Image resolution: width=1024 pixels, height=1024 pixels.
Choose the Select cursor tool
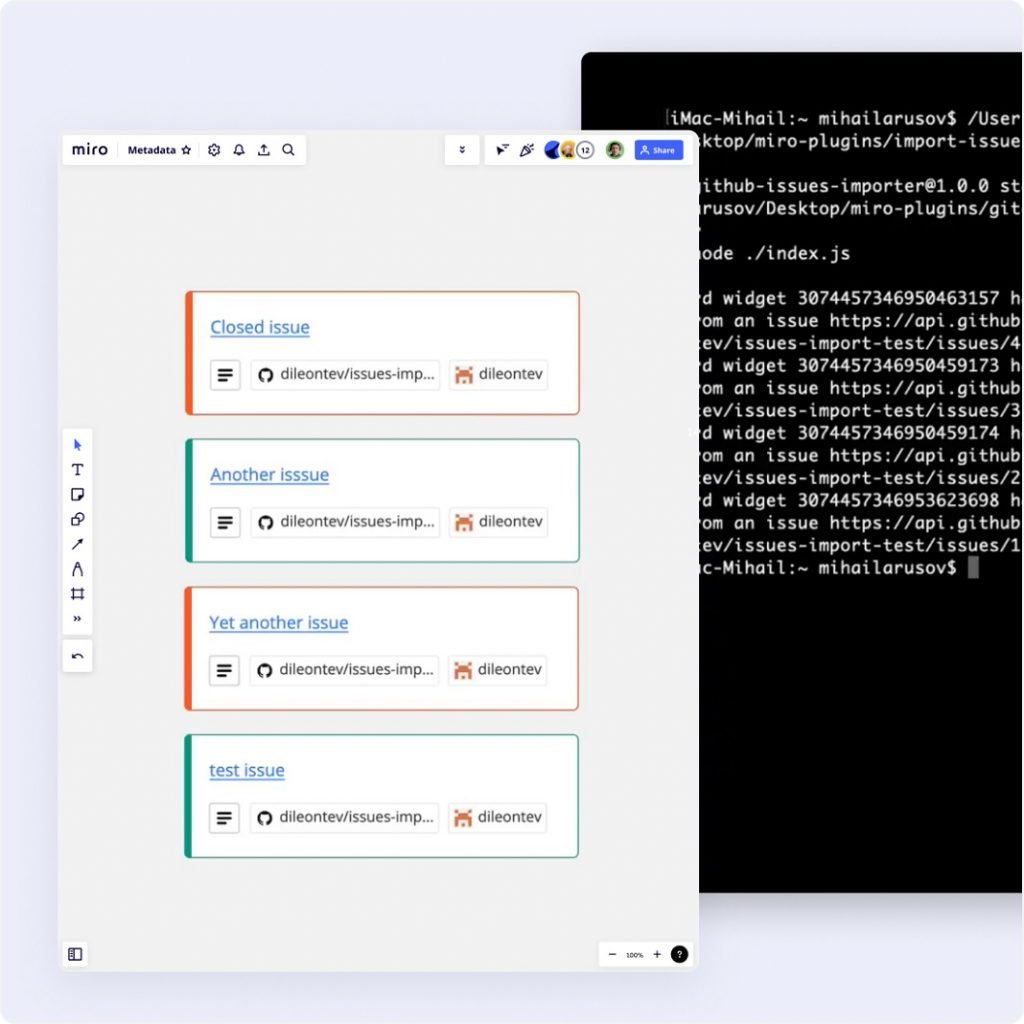78,445
